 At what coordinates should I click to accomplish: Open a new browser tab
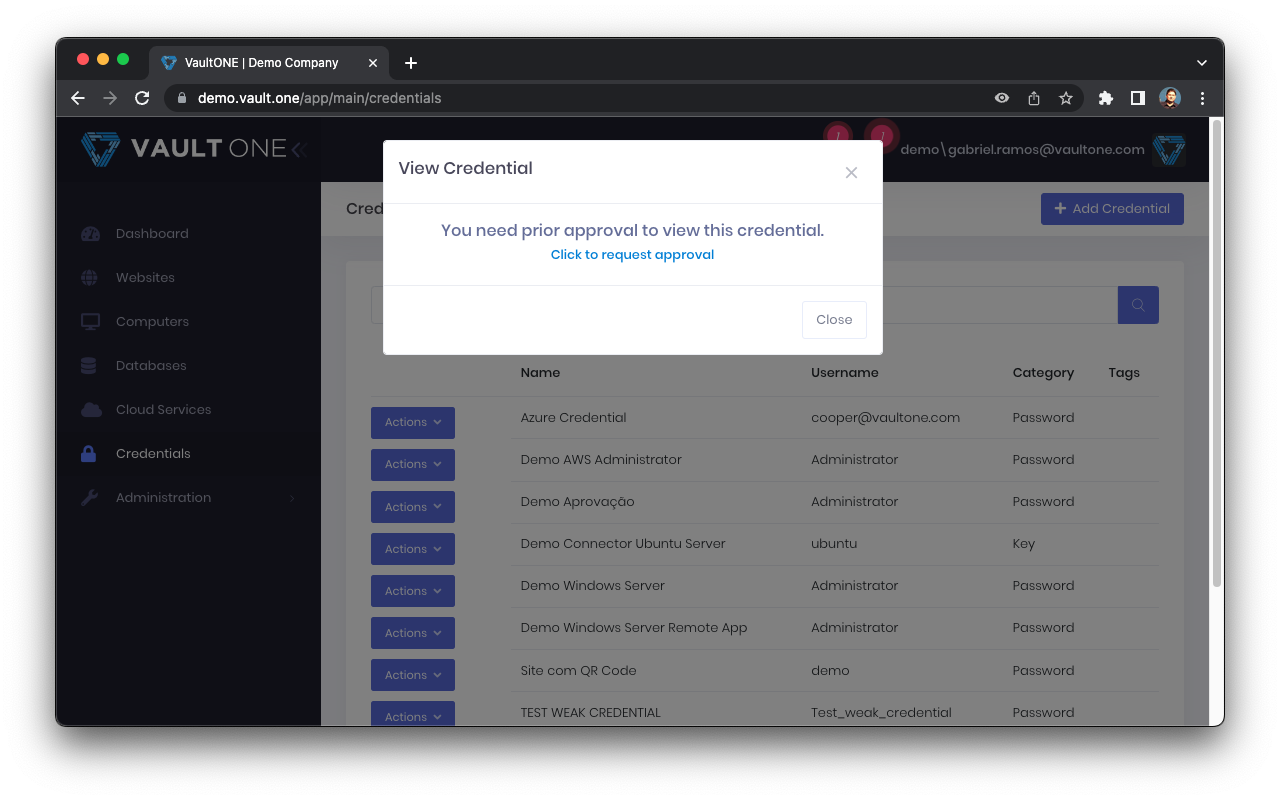(x=410, y=62)
